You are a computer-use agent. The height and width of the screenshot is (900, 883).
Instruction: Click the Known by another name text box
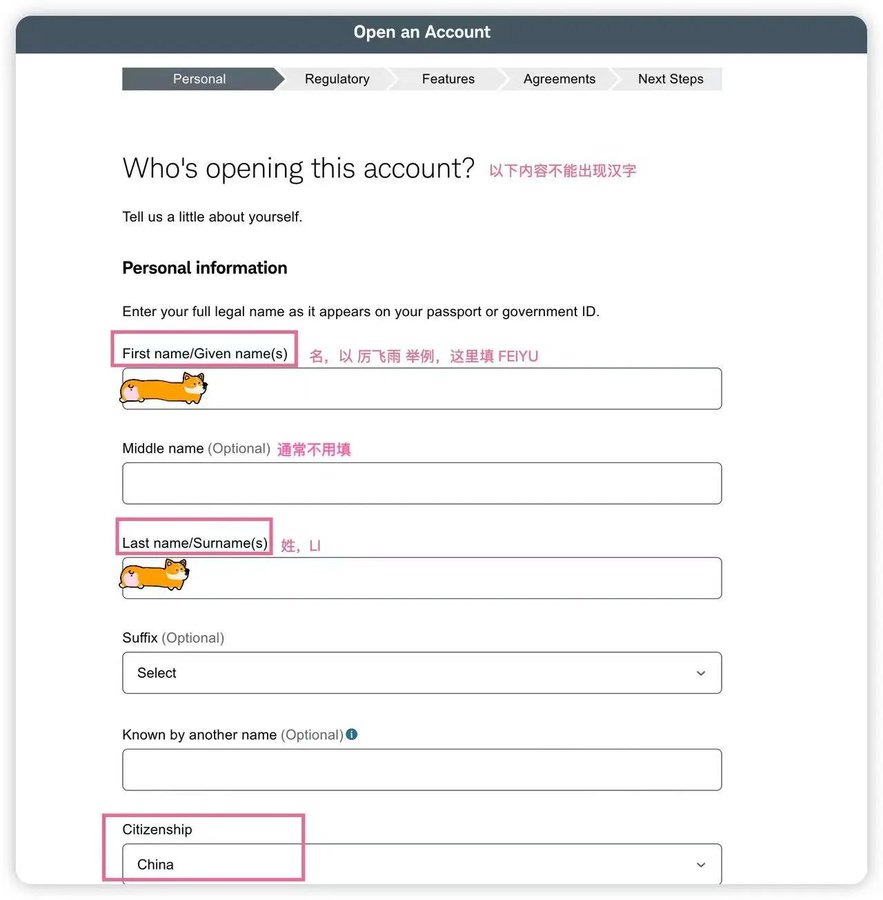(421, 770)
